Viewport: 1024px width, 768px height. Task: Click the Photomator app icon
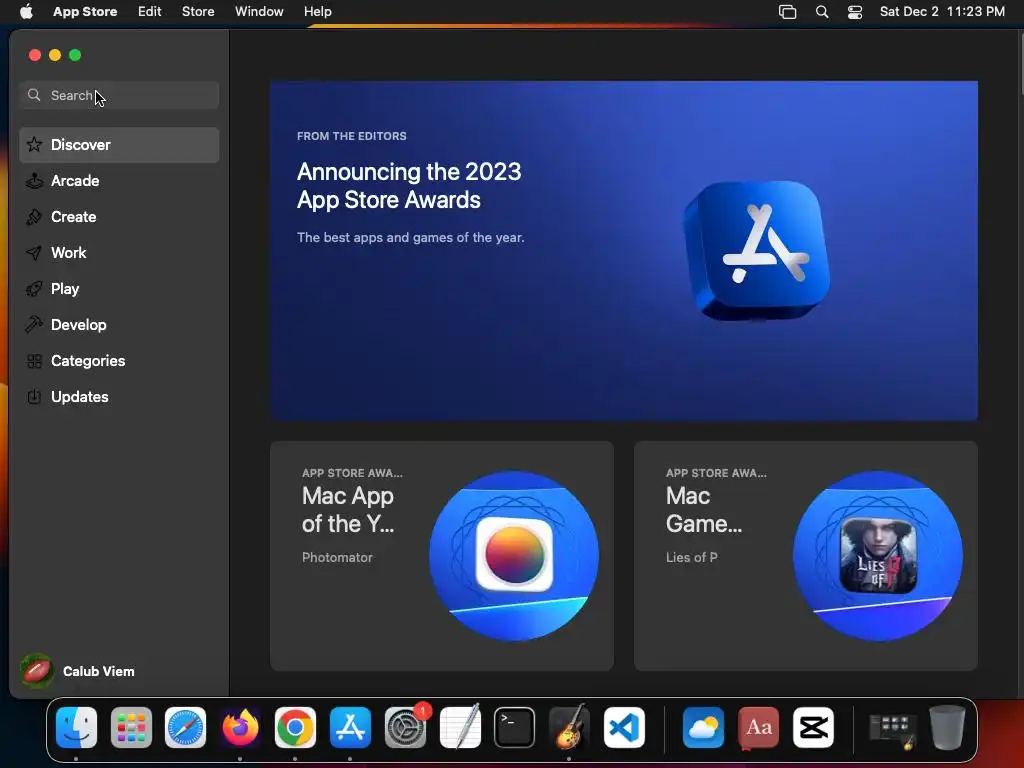tap(514, 554)
